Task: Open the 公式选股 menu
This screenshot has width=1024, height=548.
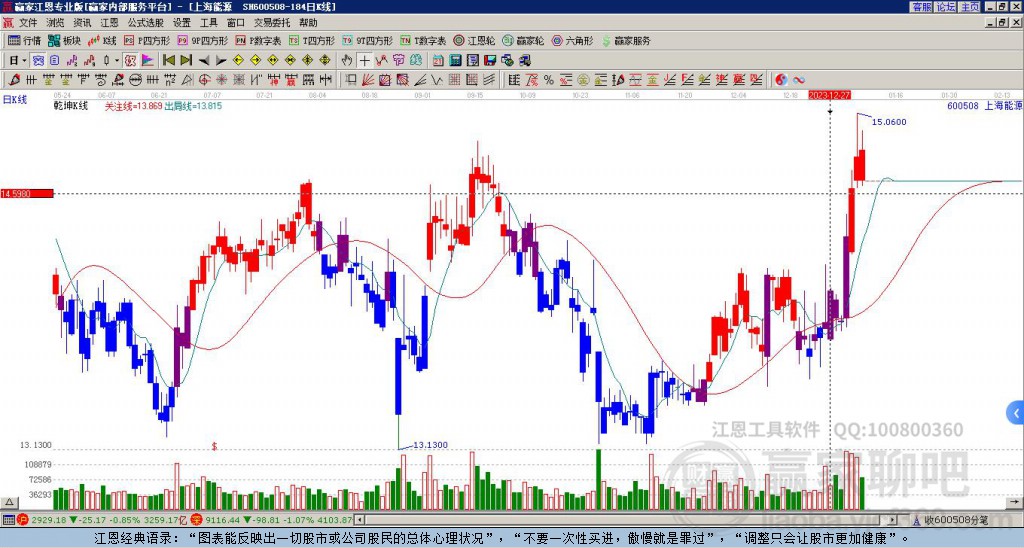Action: point(145,23)
